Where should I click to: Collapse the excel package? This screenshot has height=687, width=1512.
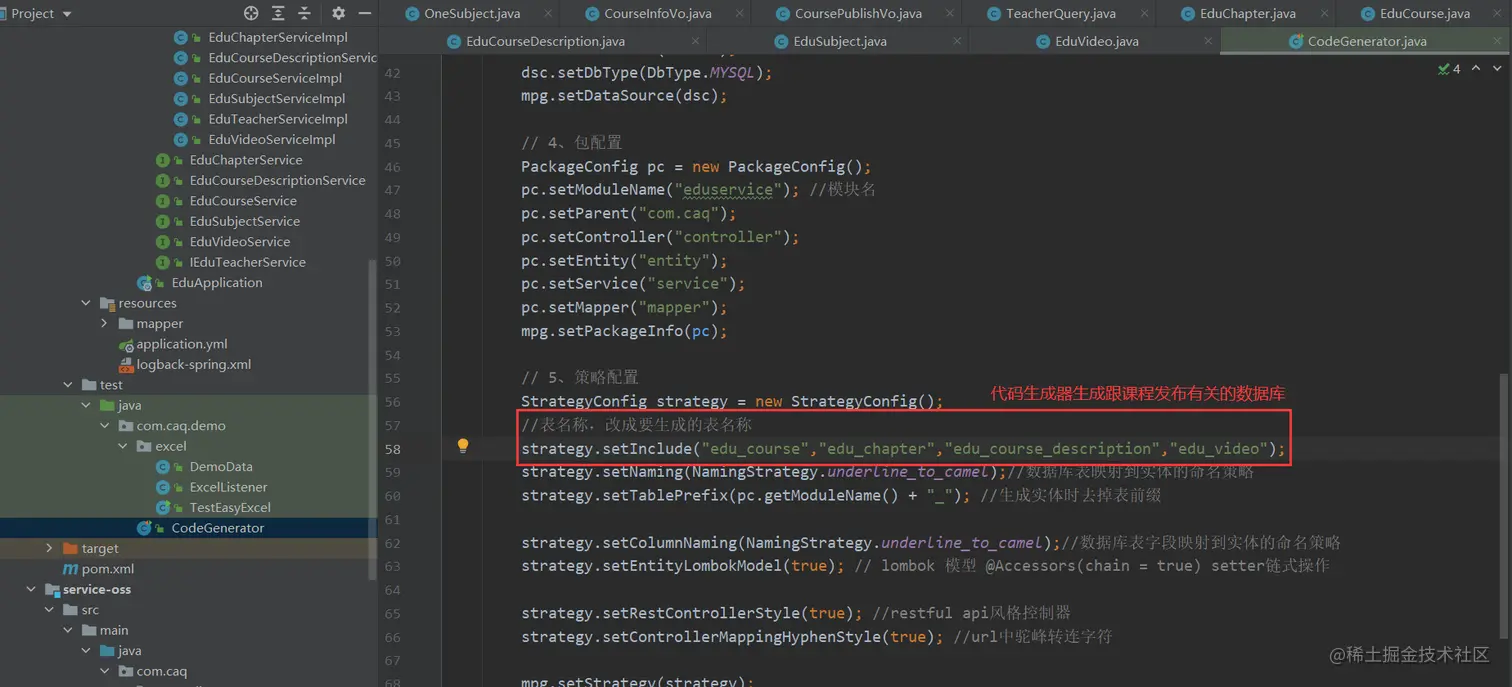[123, 446]
